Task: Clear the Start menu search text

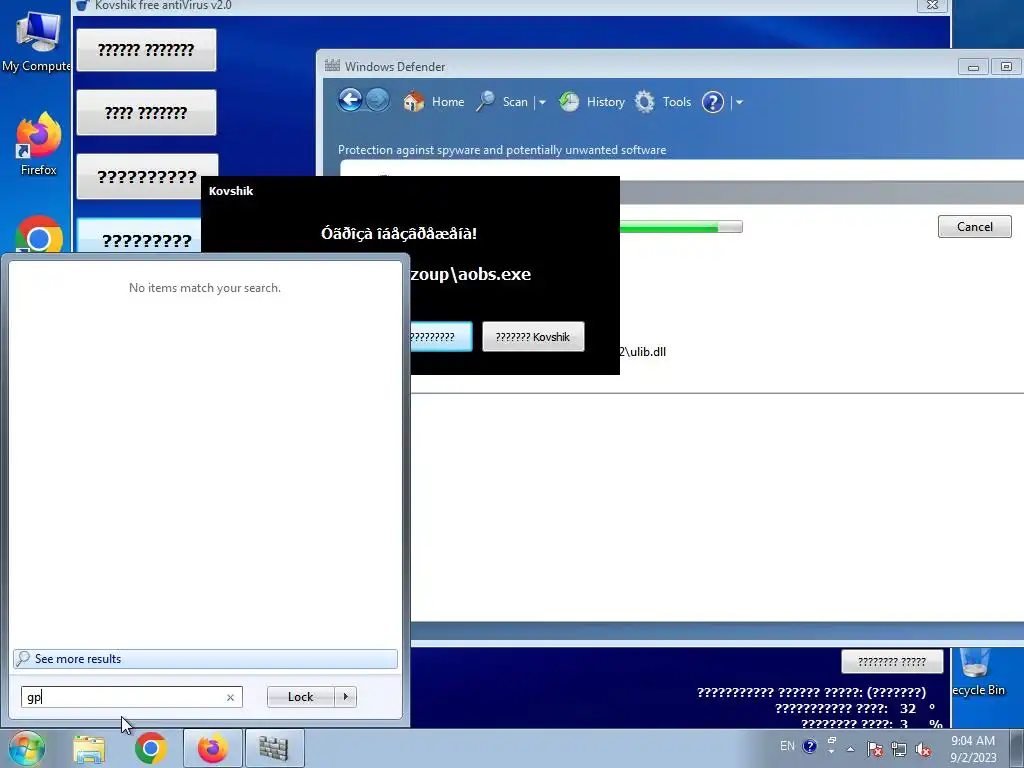Action: point(230,697)
